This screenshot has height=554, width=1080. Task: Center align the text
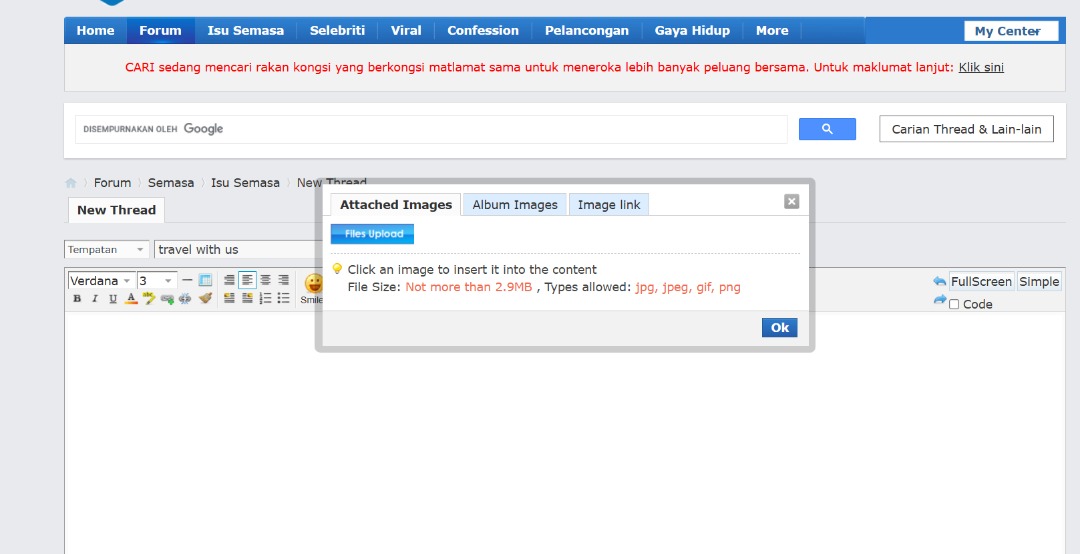coord(265,281)
